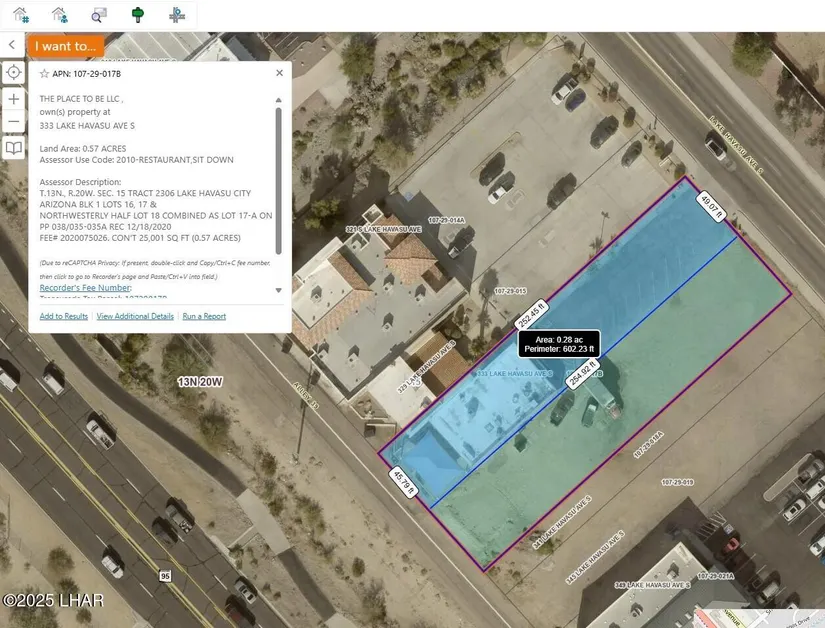Collapse the side panel with left chevron
Image resolution: width=825 pixels, height=628 pixels.
12,45
